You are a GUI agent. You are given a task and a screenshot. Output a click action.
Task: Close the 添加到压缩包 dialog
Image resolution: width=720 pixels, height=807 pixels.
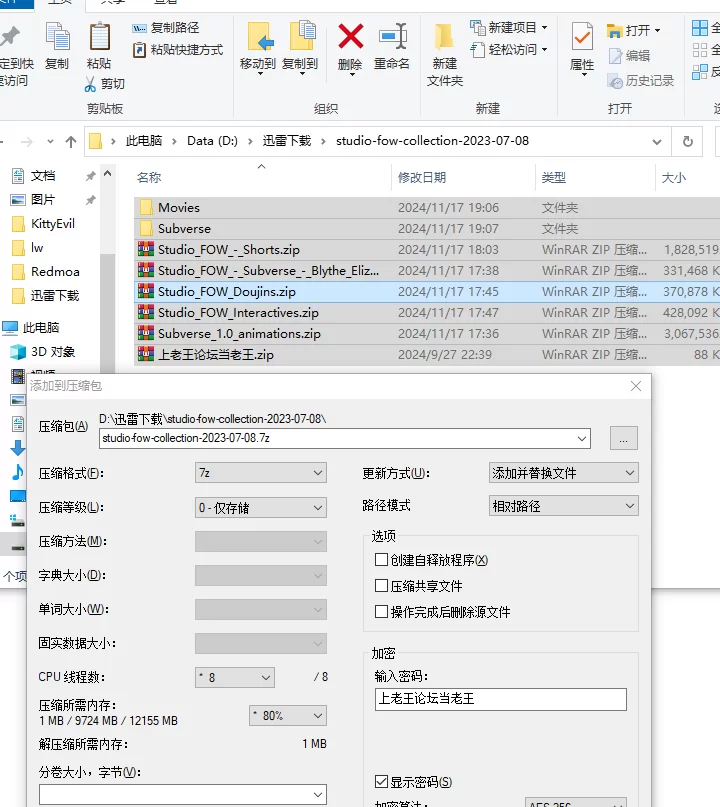click(636, 386)
